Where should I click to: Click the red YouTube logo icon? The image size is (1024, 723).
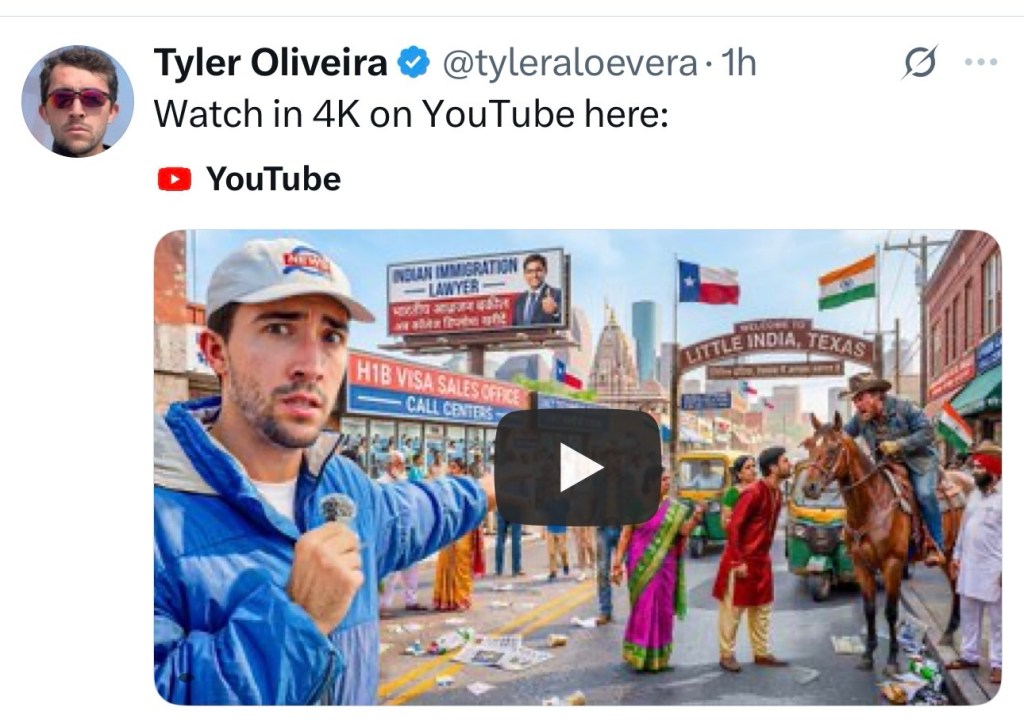(x=174, y=179)
